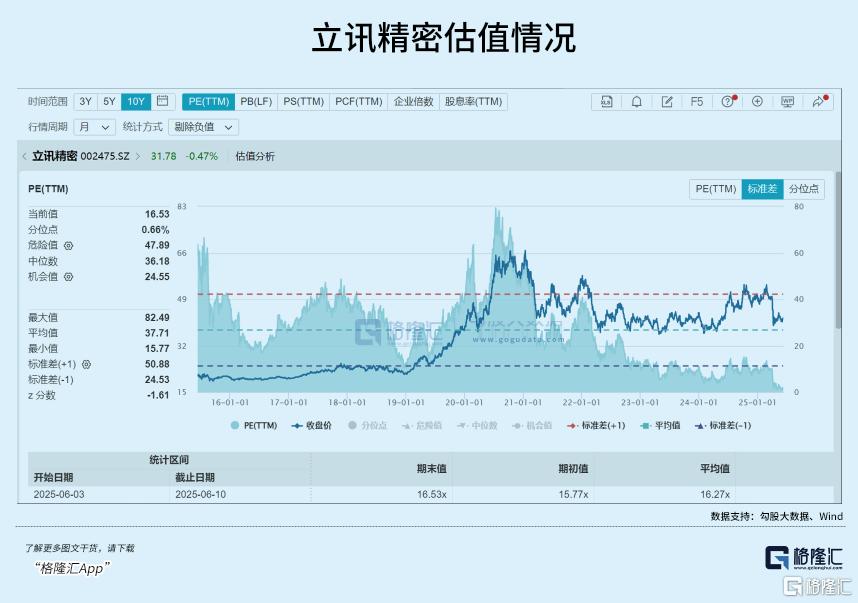Export the chart data to XLS
This screenshot has height=603, width=858.
click(x=606, y=102)
